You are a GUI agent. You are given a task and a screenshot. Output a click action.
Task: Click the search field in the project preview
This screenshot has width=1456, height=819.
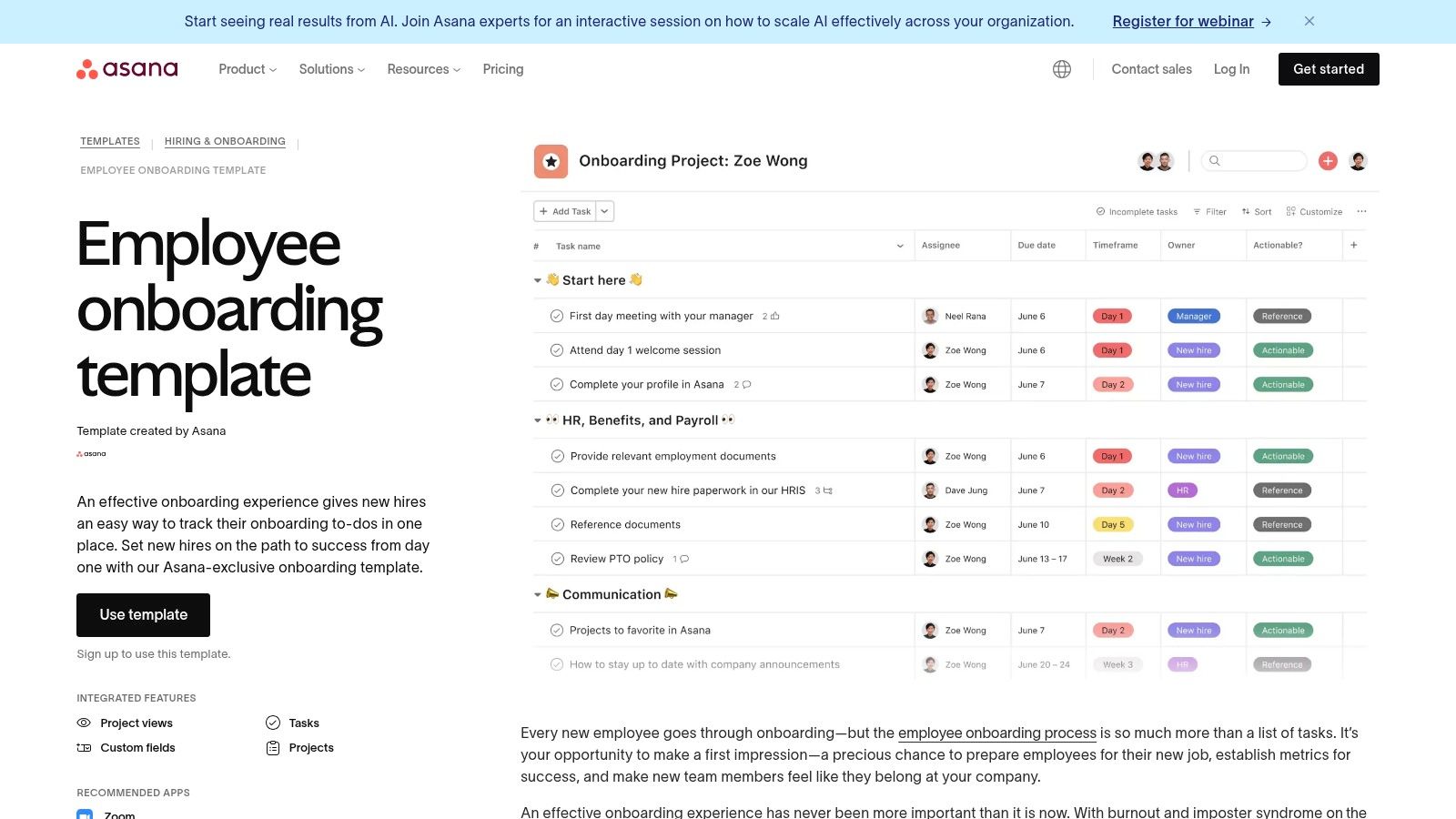1254,161
